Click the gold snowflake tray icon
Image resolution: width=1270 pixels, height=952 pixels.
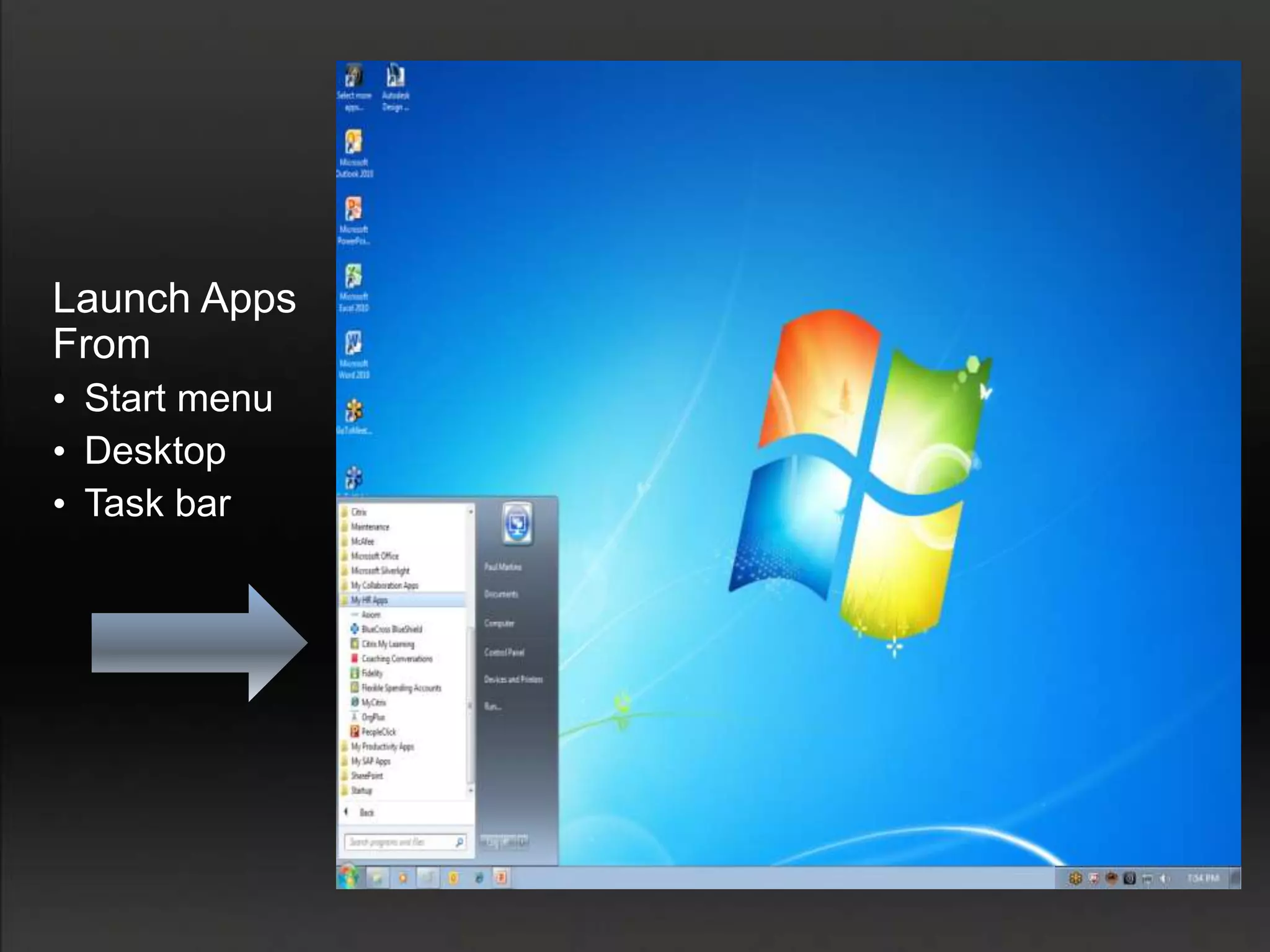pos(1075,878)
